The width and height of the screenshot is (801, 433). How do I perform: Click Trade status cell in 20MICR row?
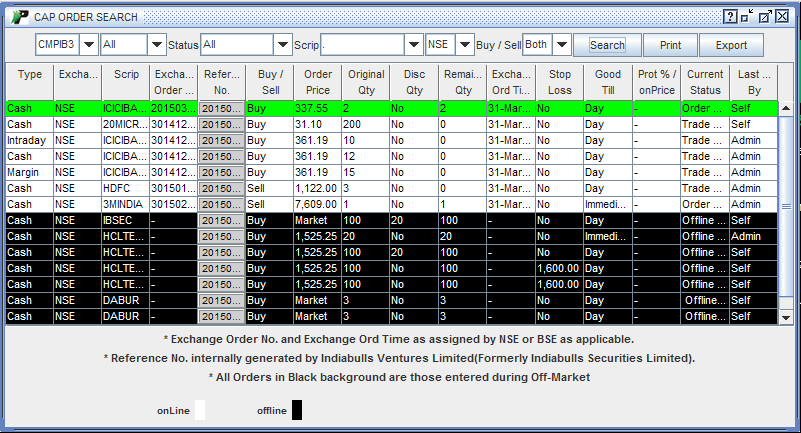tap(705, 125)
